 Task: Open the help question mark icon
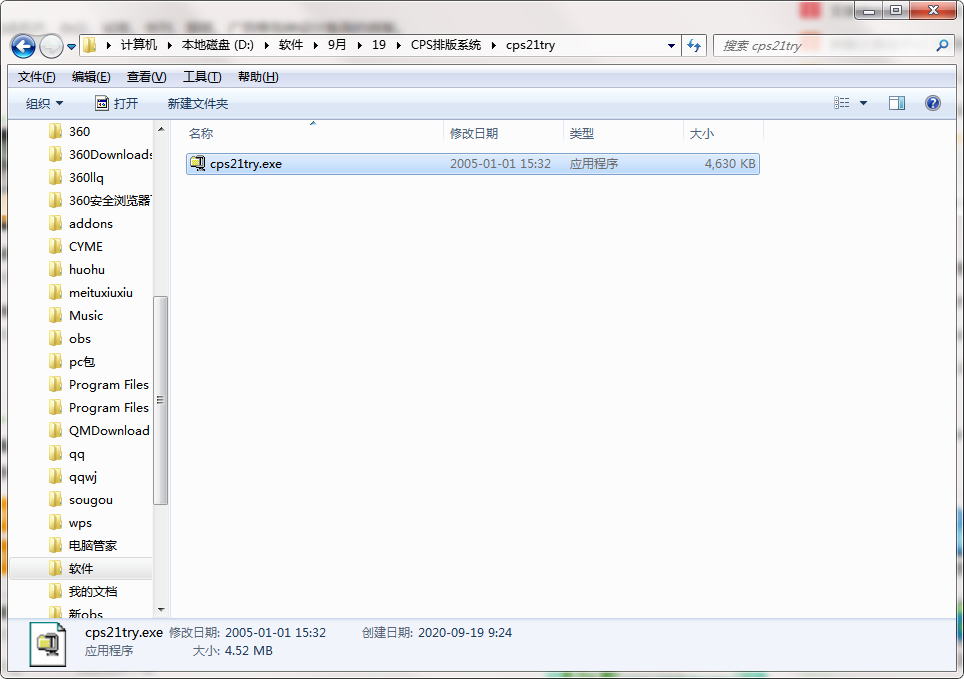coord(933,103)
